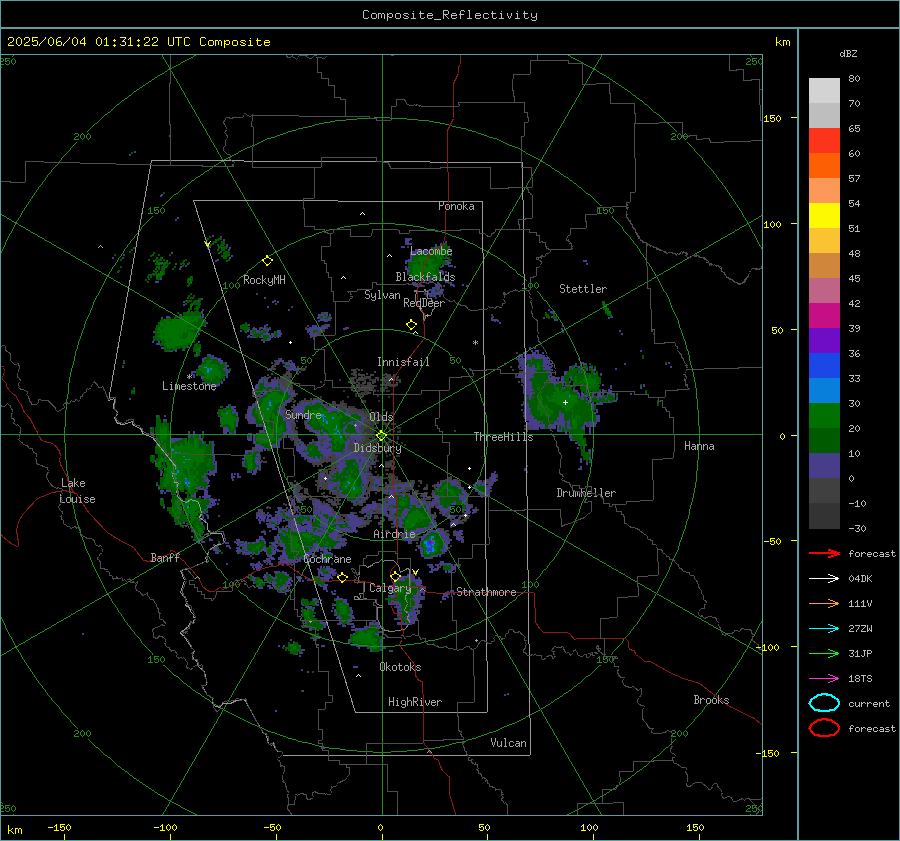
Task: Click the cyan current ellipse icon
Action: pos(824,703)
